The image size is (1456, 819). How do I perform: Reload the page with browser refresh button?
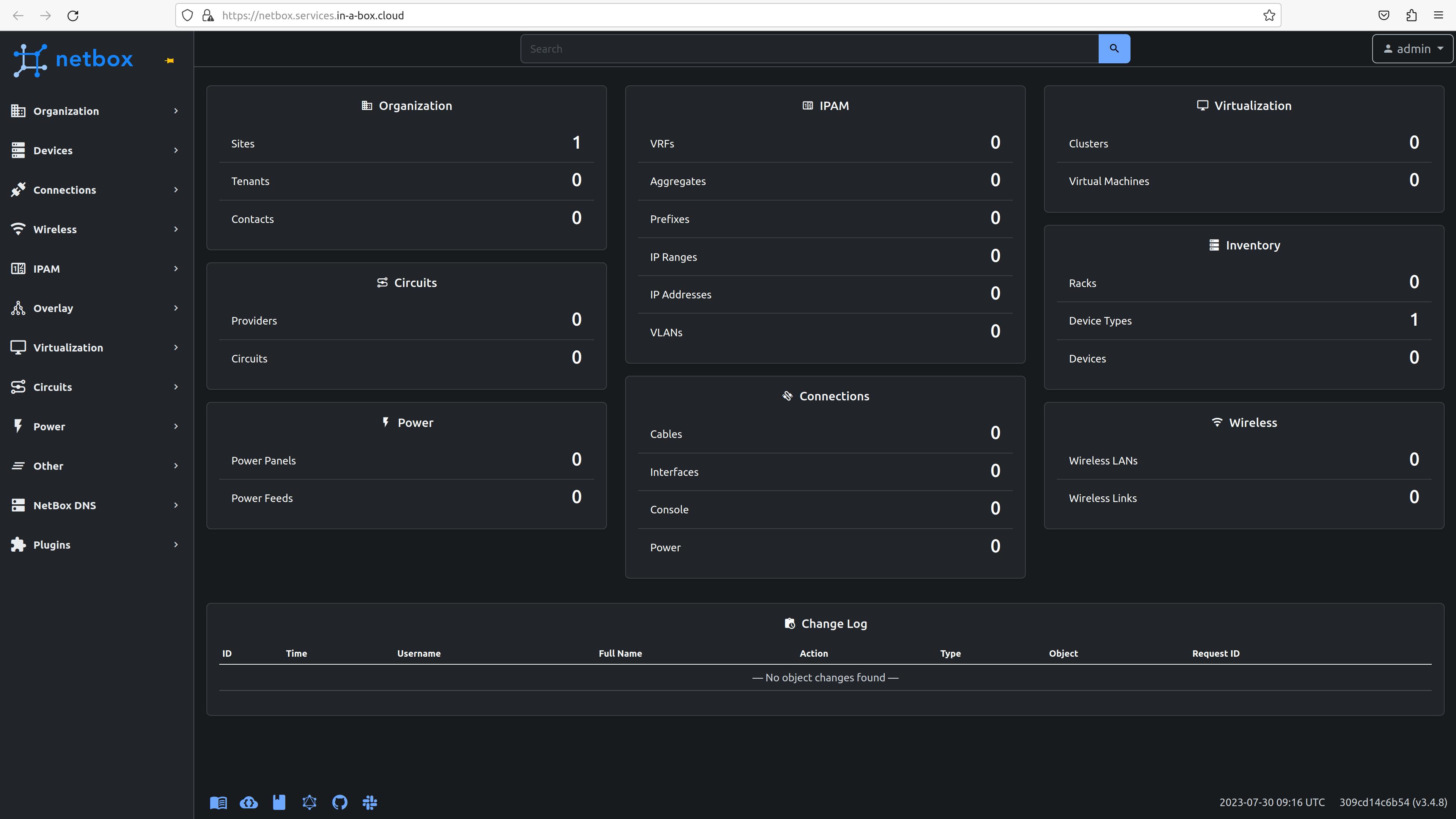coord(73,15)
